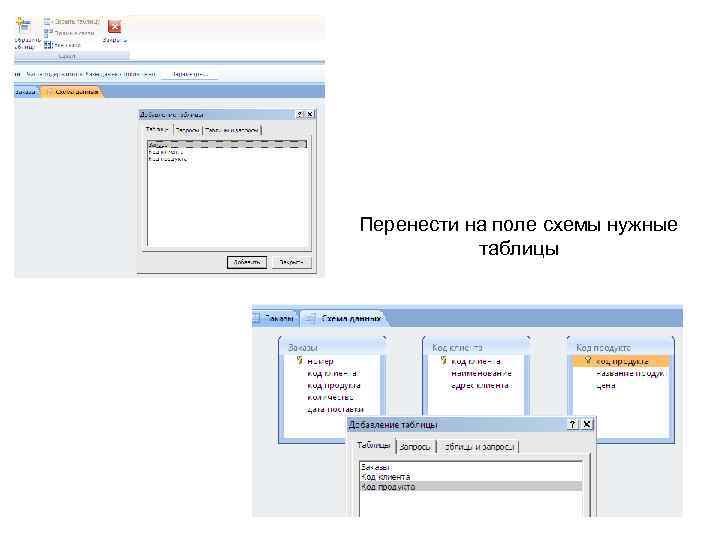
Task: Click key icon in Код продукта table
Action: [x=588, y=360]
